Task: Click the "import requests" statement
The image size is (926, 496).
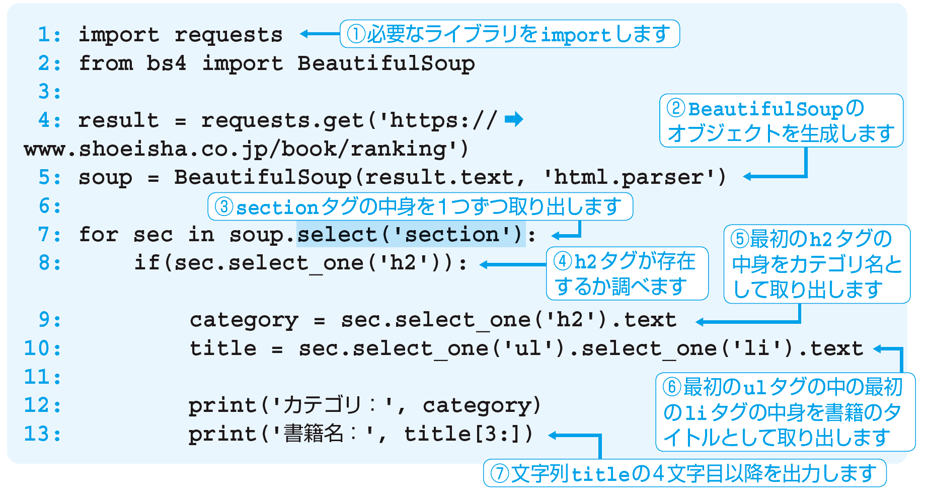Action: [x=180, y=35]
